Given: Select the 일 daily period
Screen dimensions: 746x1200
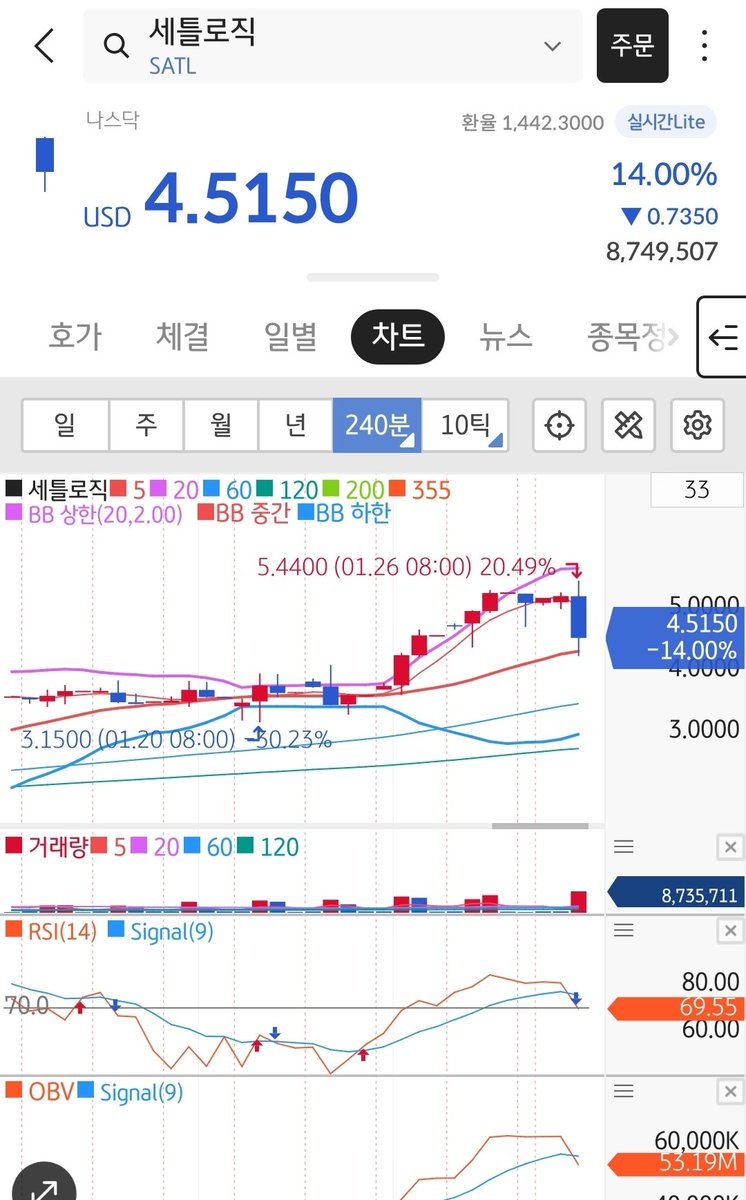Looking at the screenshot, I should (65, 426).
